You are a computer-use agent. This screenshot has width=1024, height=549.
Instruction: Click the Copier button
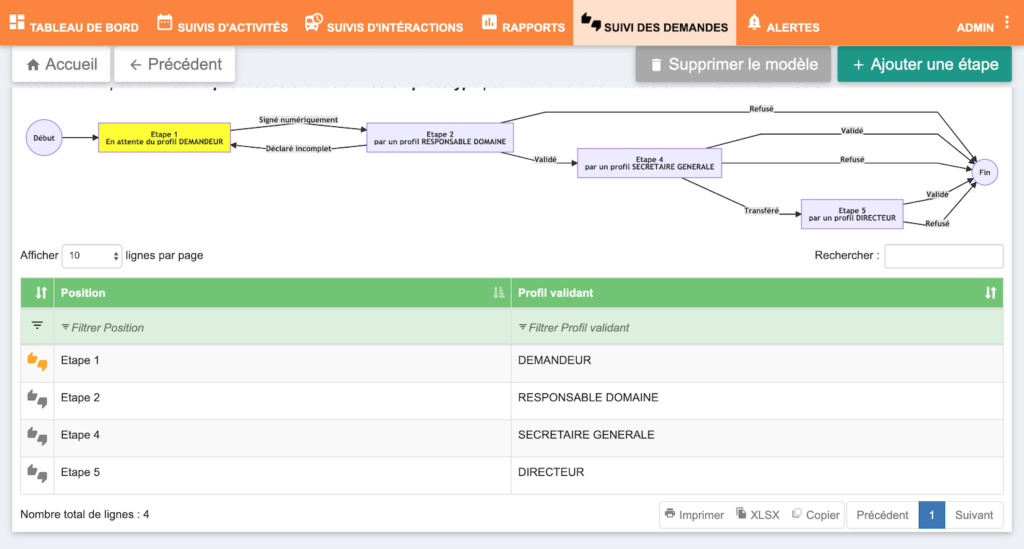[816, 515]
